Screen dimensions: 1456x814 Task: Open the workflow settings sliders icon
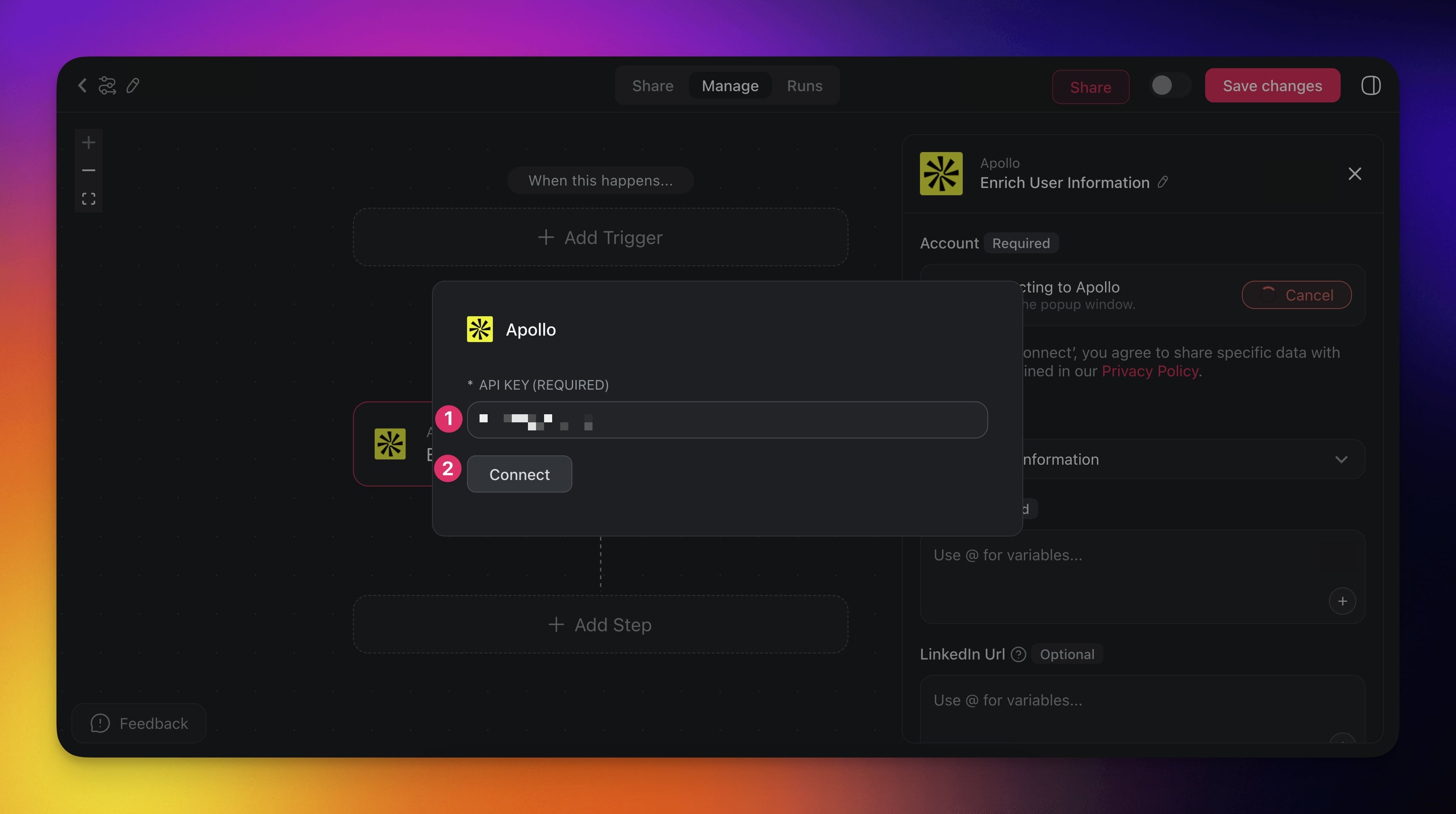coord(107,86)
